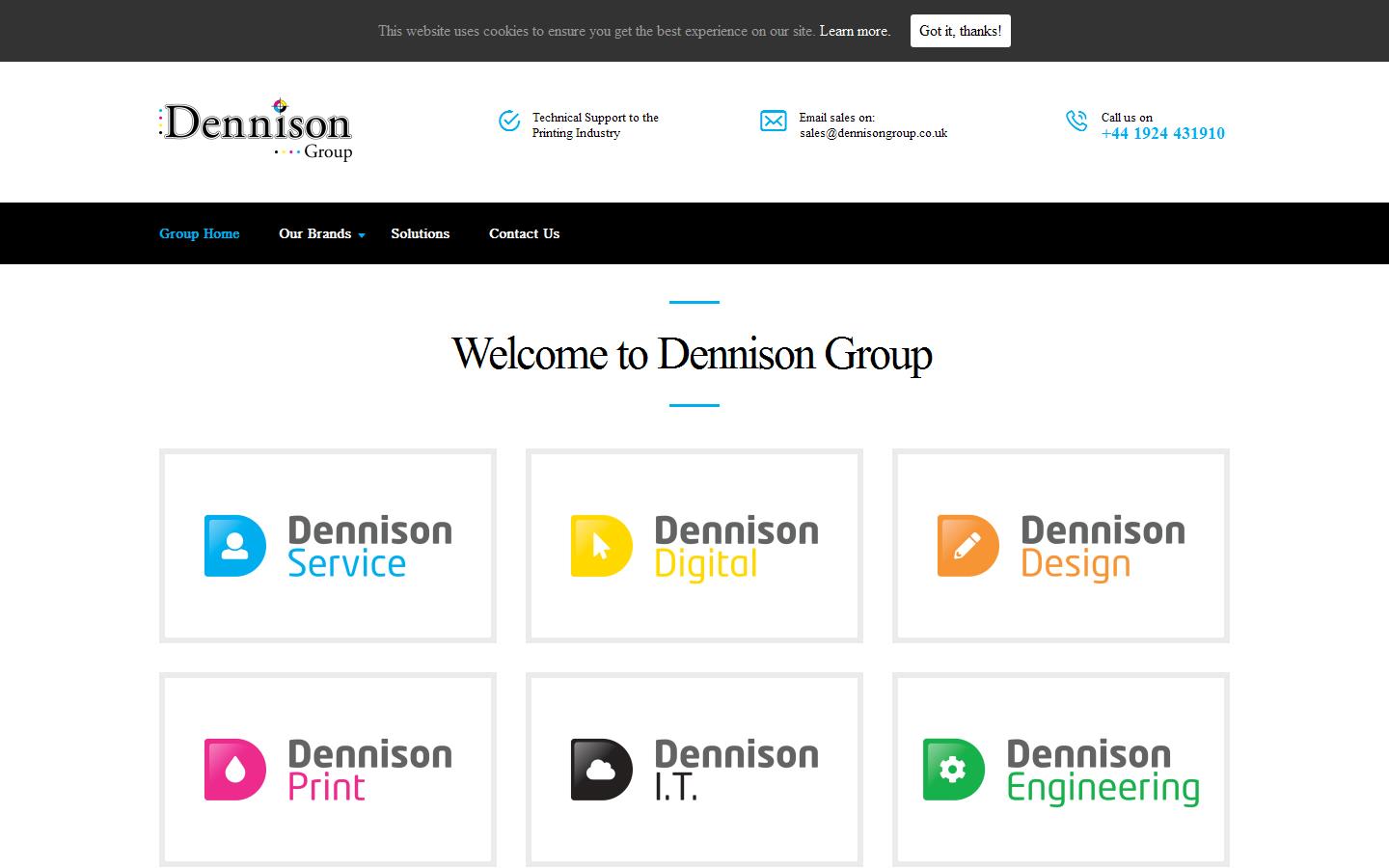Open the Dennison Digital brand card
1389x868 pixels.
pyautogui.click(x=694, y=545)
